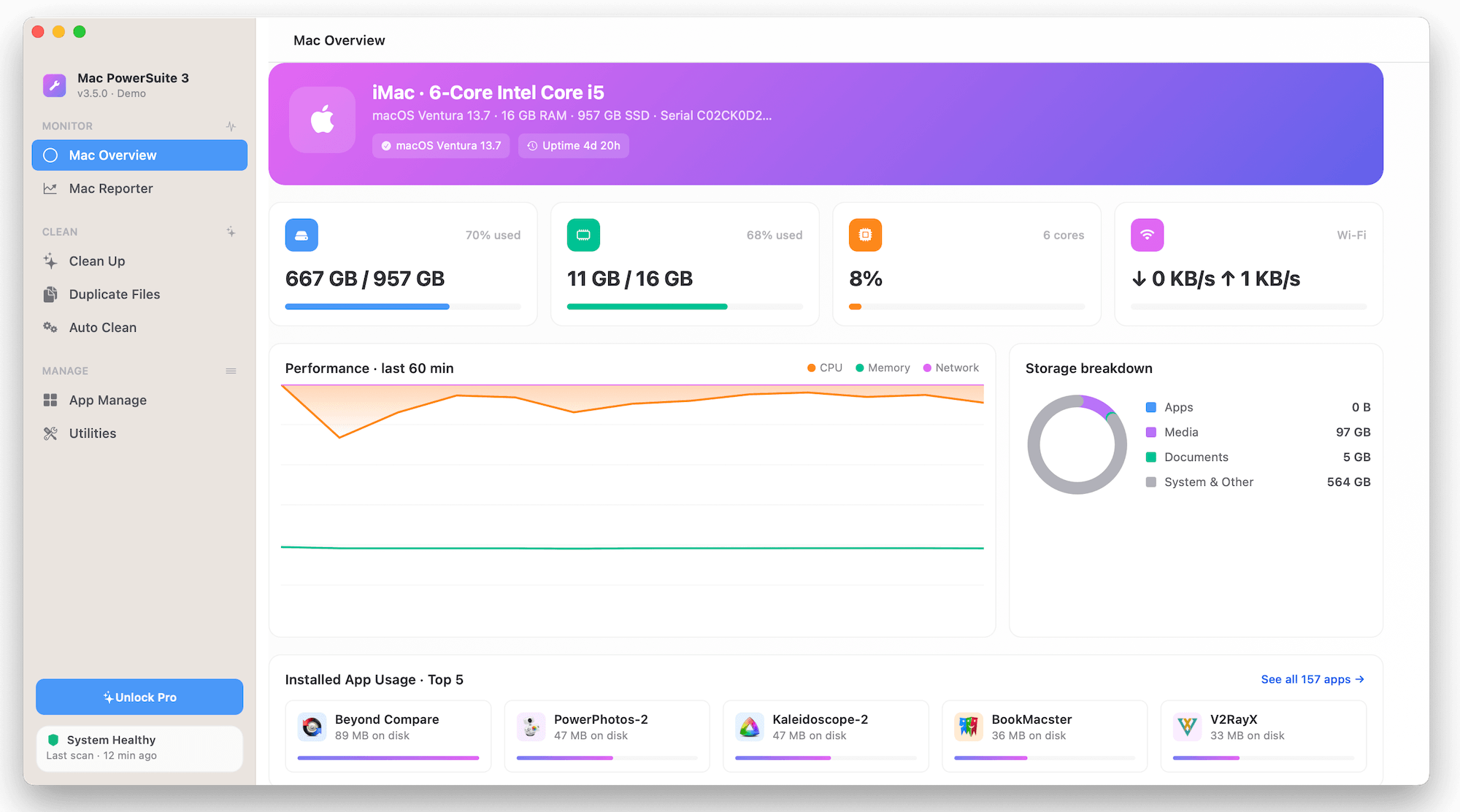
Task: Click the Media purple color swatch
Action: (x=1151, y=432)
